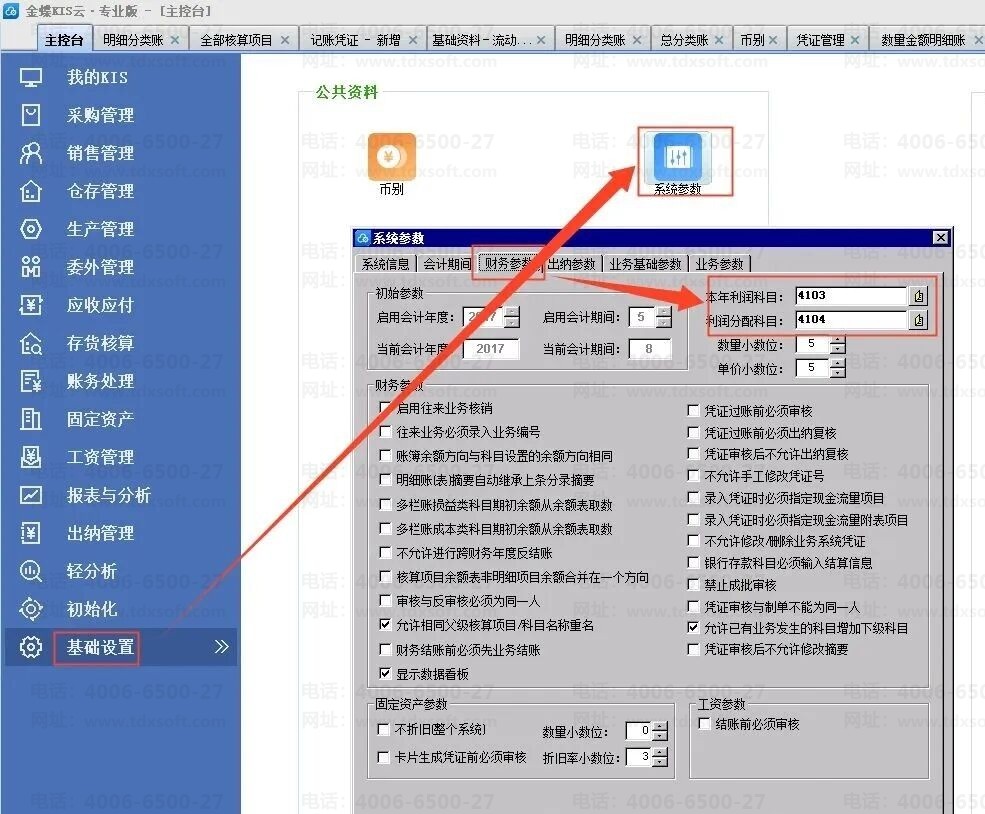The image size is (985, 814).
Task: Check 往来业务必须录入业务编号
Action: [386, 431]
